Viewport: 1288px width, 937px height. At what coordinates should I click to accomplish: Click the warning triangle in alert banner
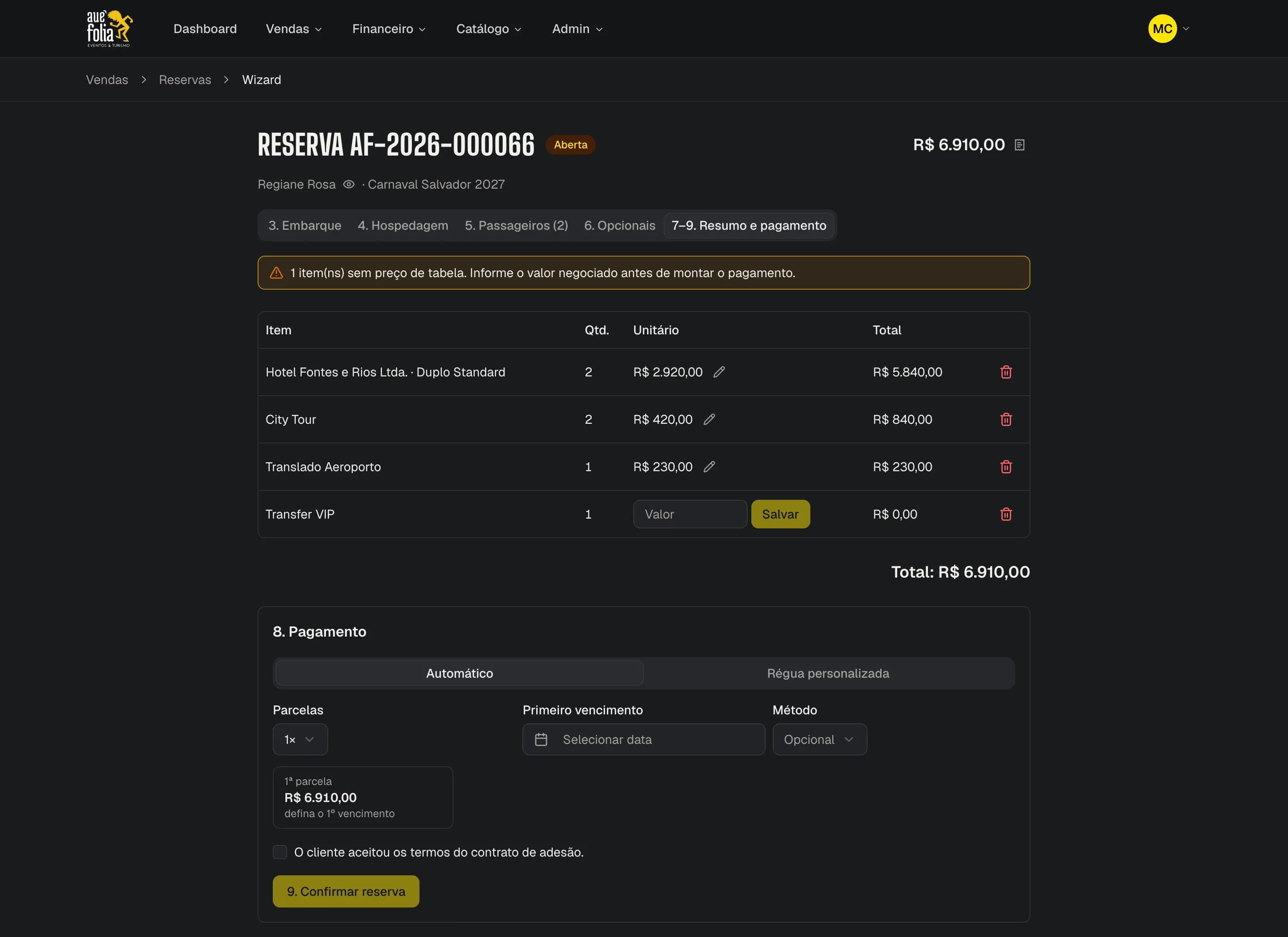276,273
